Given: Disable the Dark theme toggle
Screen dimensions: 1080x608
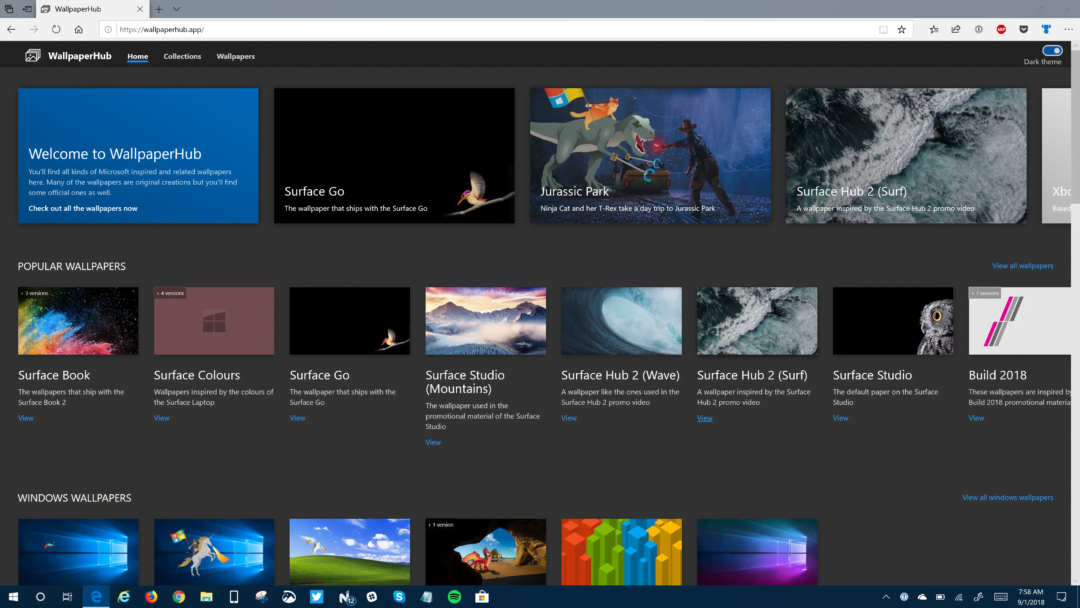Looking at the screenshot, I should pyautogui.click(x=1051, y=50).
